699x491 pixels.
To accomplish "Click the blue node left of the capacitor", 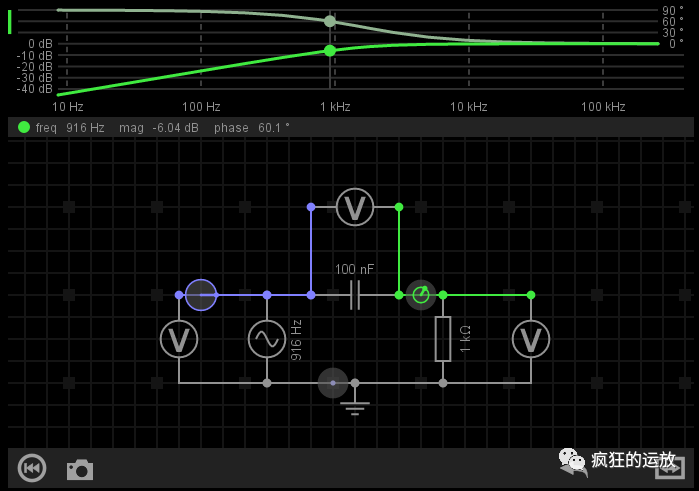I will click(311, 295).
